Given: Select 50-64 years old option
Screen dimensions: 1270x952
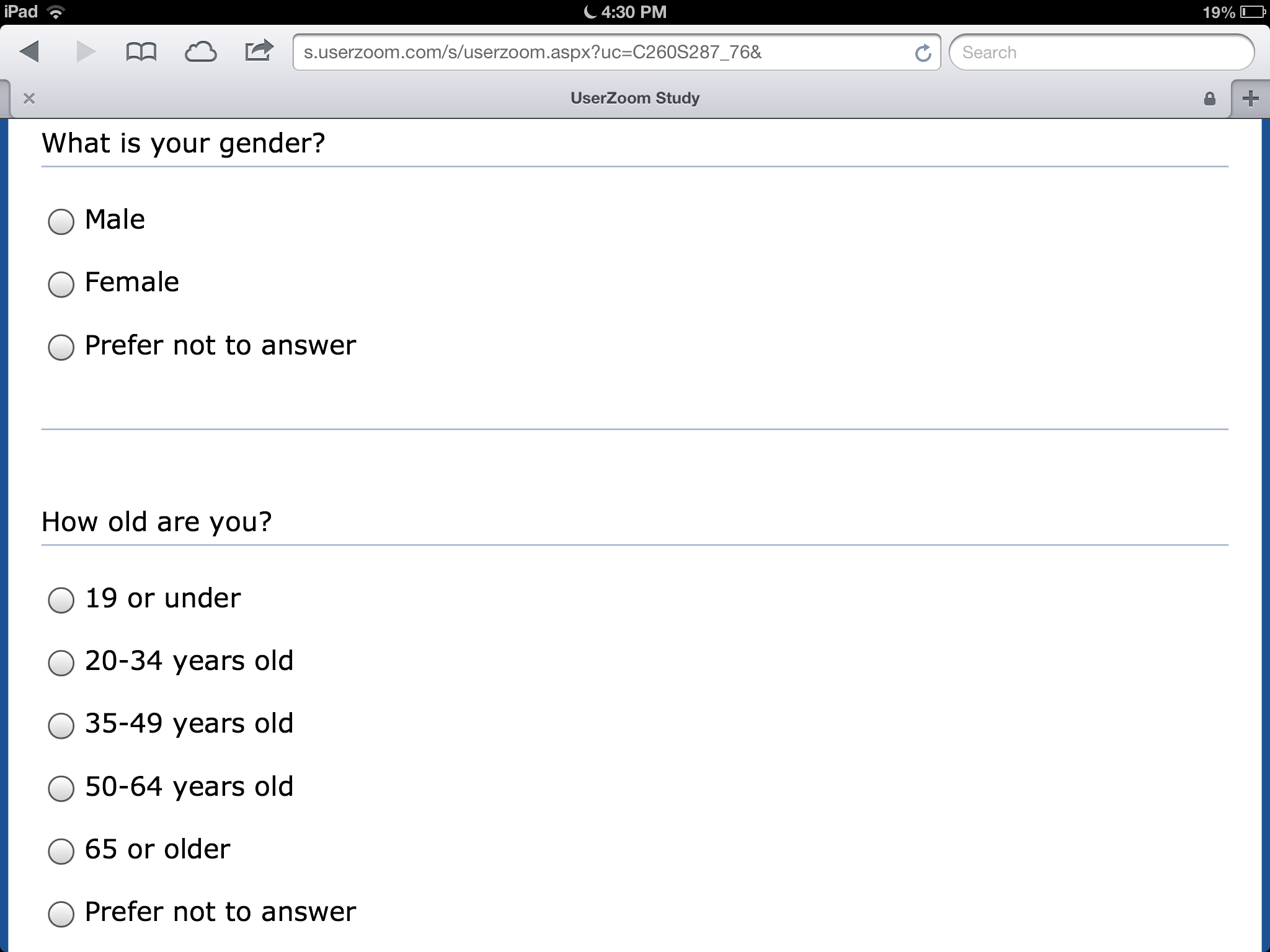Looking at the screenshot, I should (61, 788).
